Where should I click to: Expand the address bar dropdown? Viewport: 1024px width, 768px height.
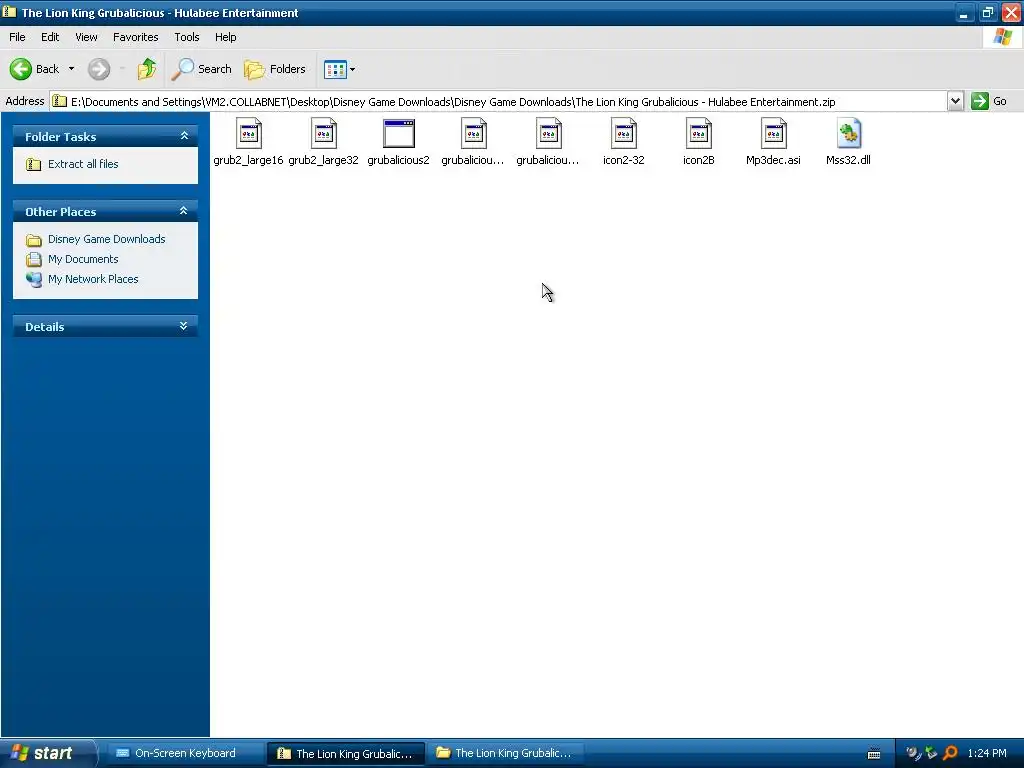click(x=955, y=101)
